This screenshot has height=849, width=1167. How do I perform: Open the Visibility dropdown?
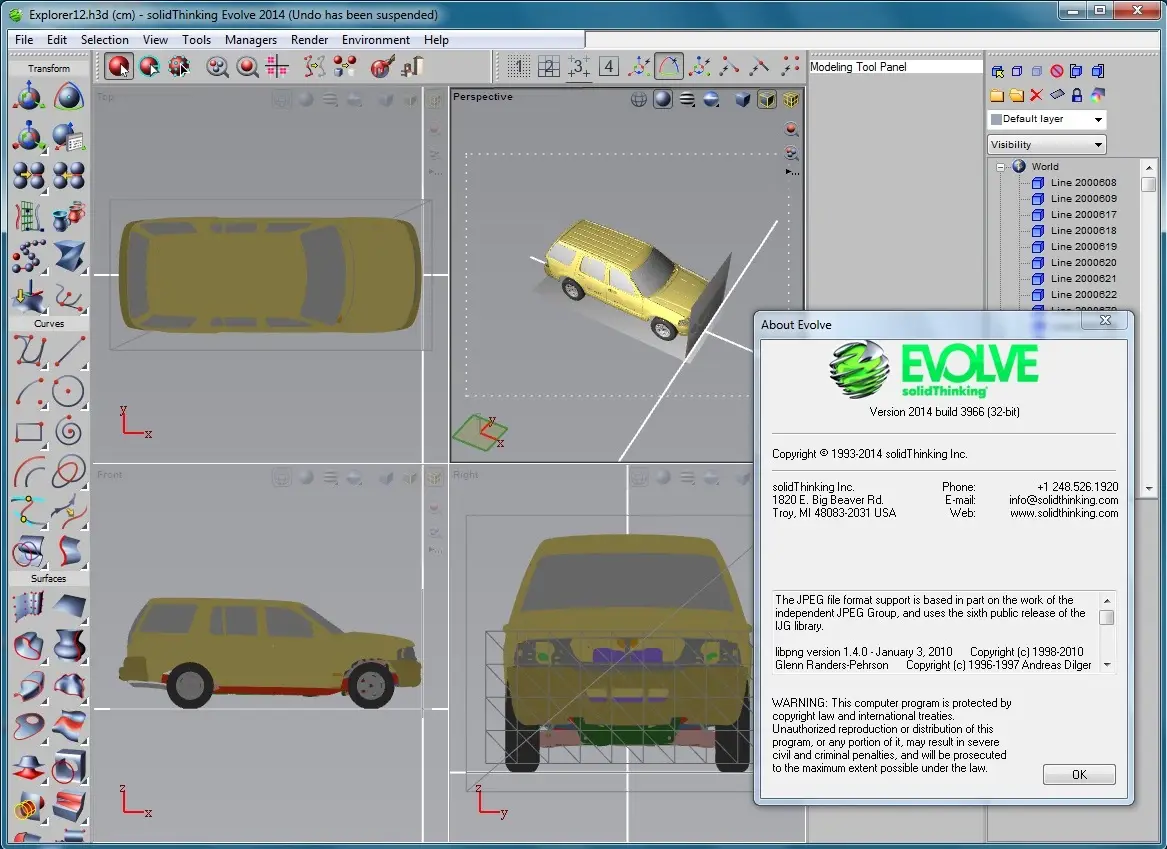point(1047,144)
